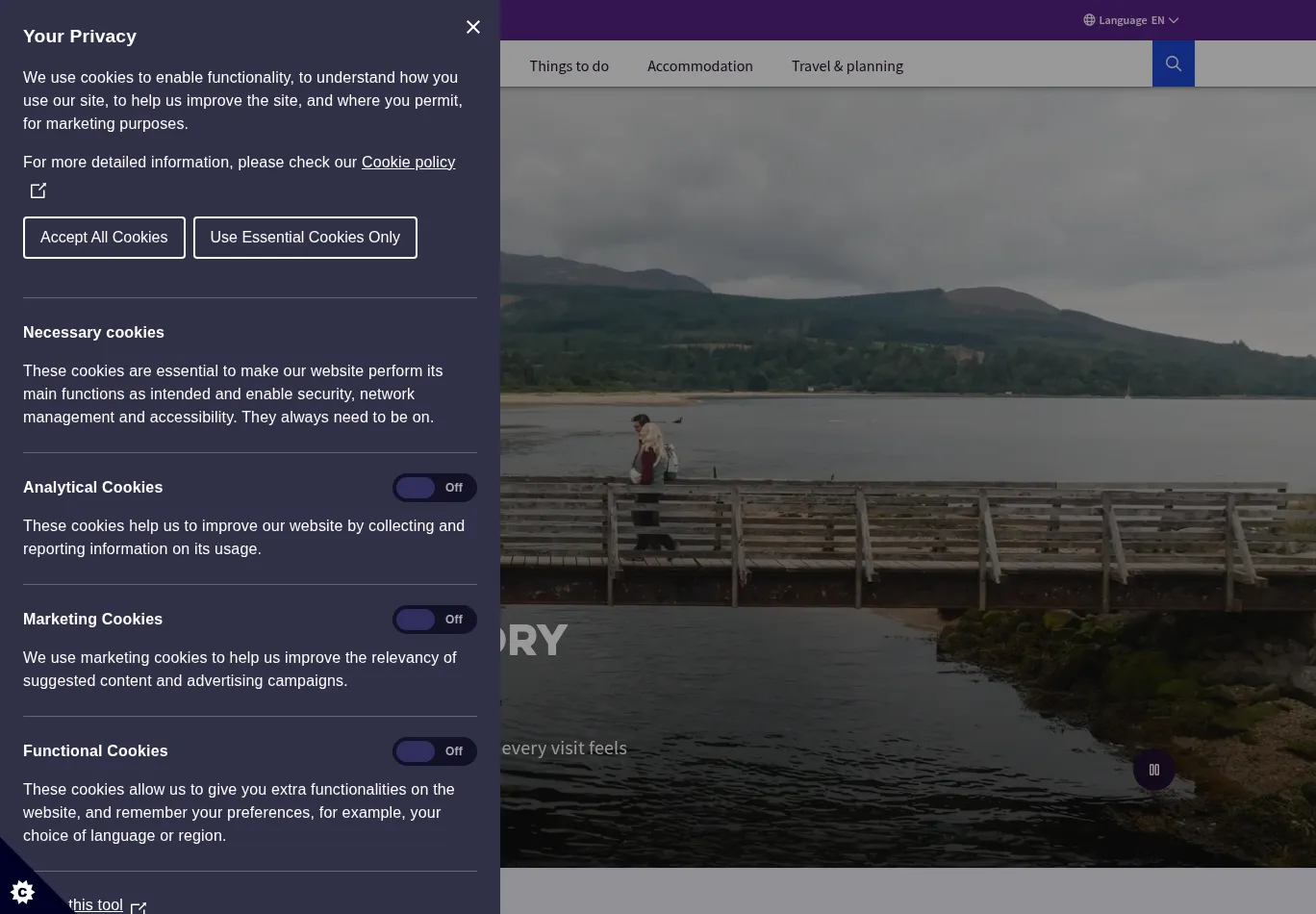Click the cookie settings gear icon in the corner
The height and width of the screenshot is (914, 1316).
(x=22, y=891)
